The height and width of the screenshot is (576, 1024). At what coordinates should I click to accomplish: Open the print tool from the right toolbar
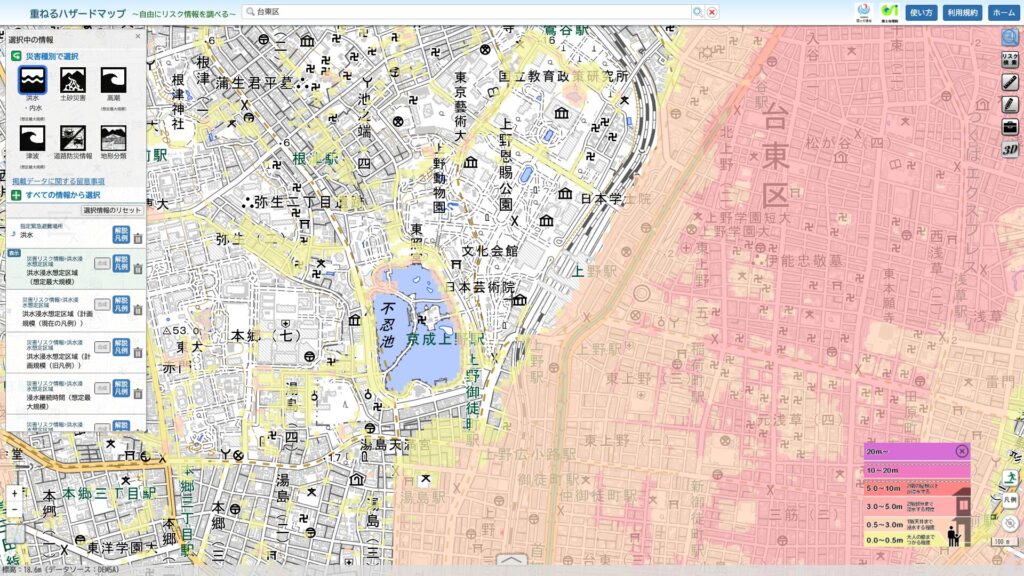click(1010, 127)
